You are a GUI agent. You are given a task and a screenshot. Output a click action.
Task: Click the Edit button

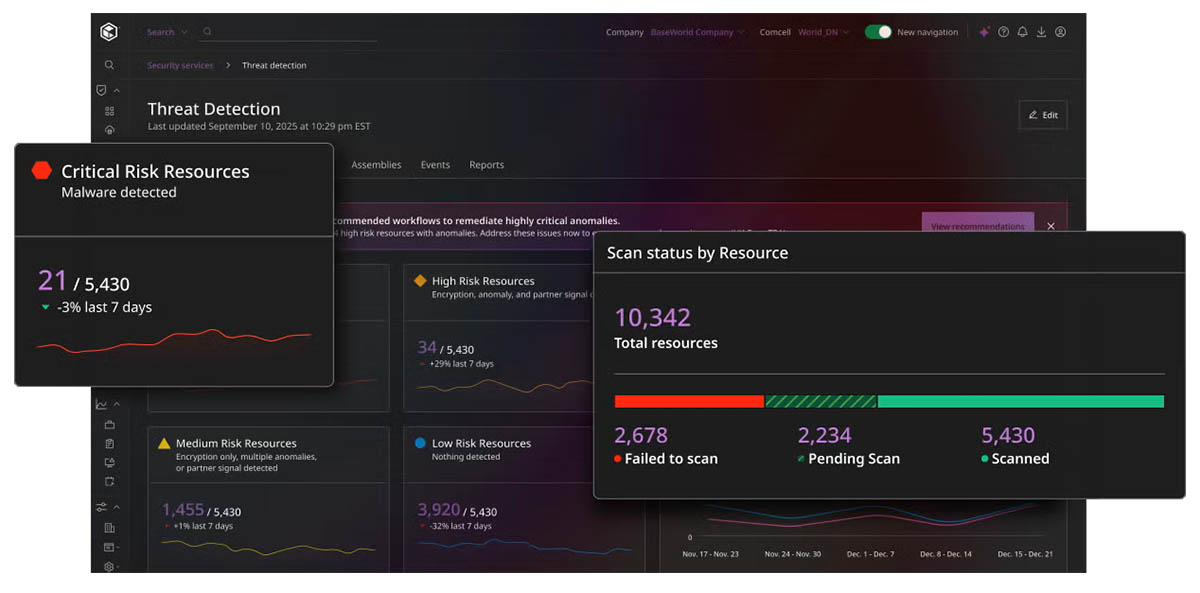coord(1043,115)
